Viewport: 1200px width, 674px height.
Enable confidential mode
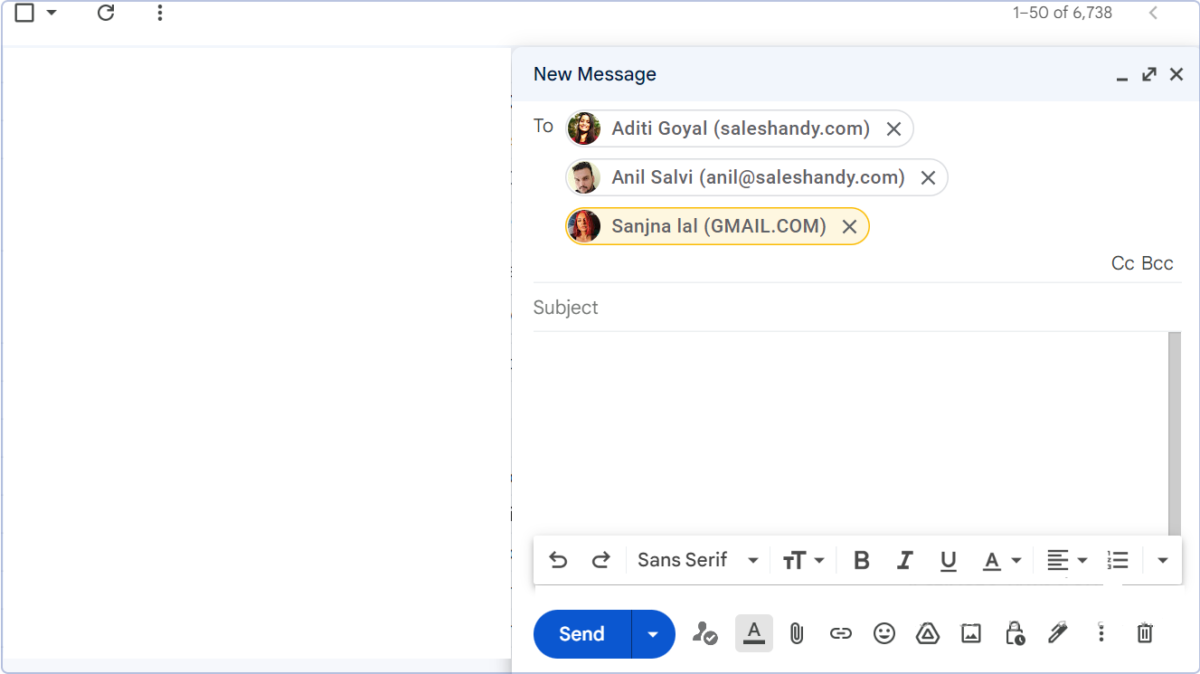tap(1014, 633)
